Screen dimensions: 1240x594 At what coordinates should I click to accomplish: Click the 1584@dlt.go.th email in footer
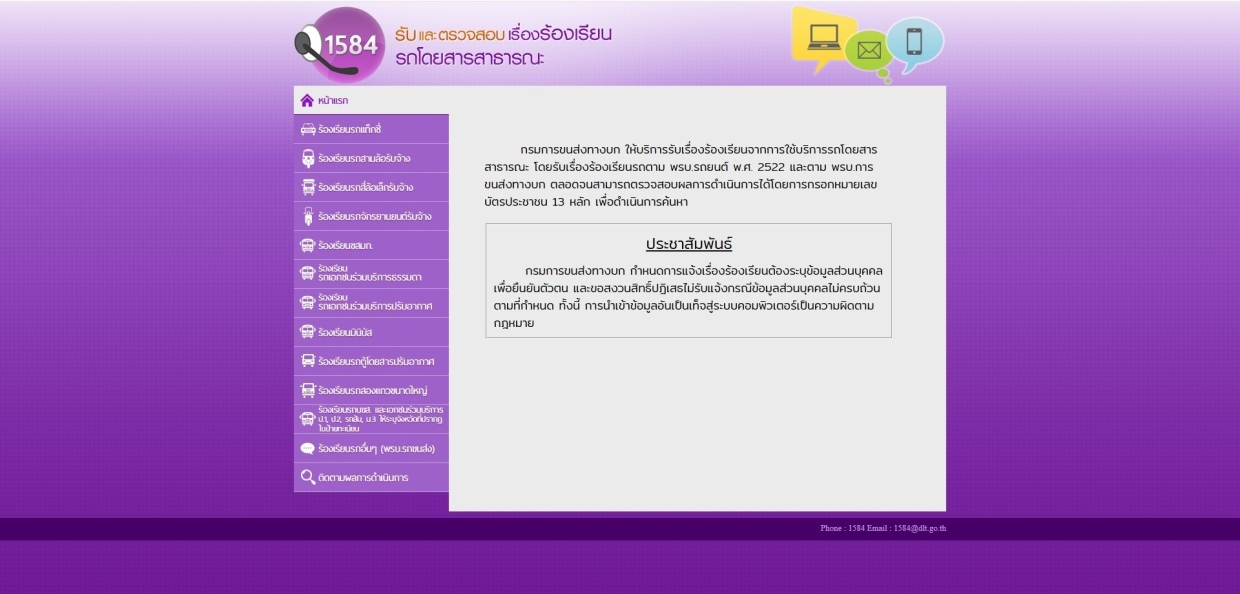tap(919, 528)
